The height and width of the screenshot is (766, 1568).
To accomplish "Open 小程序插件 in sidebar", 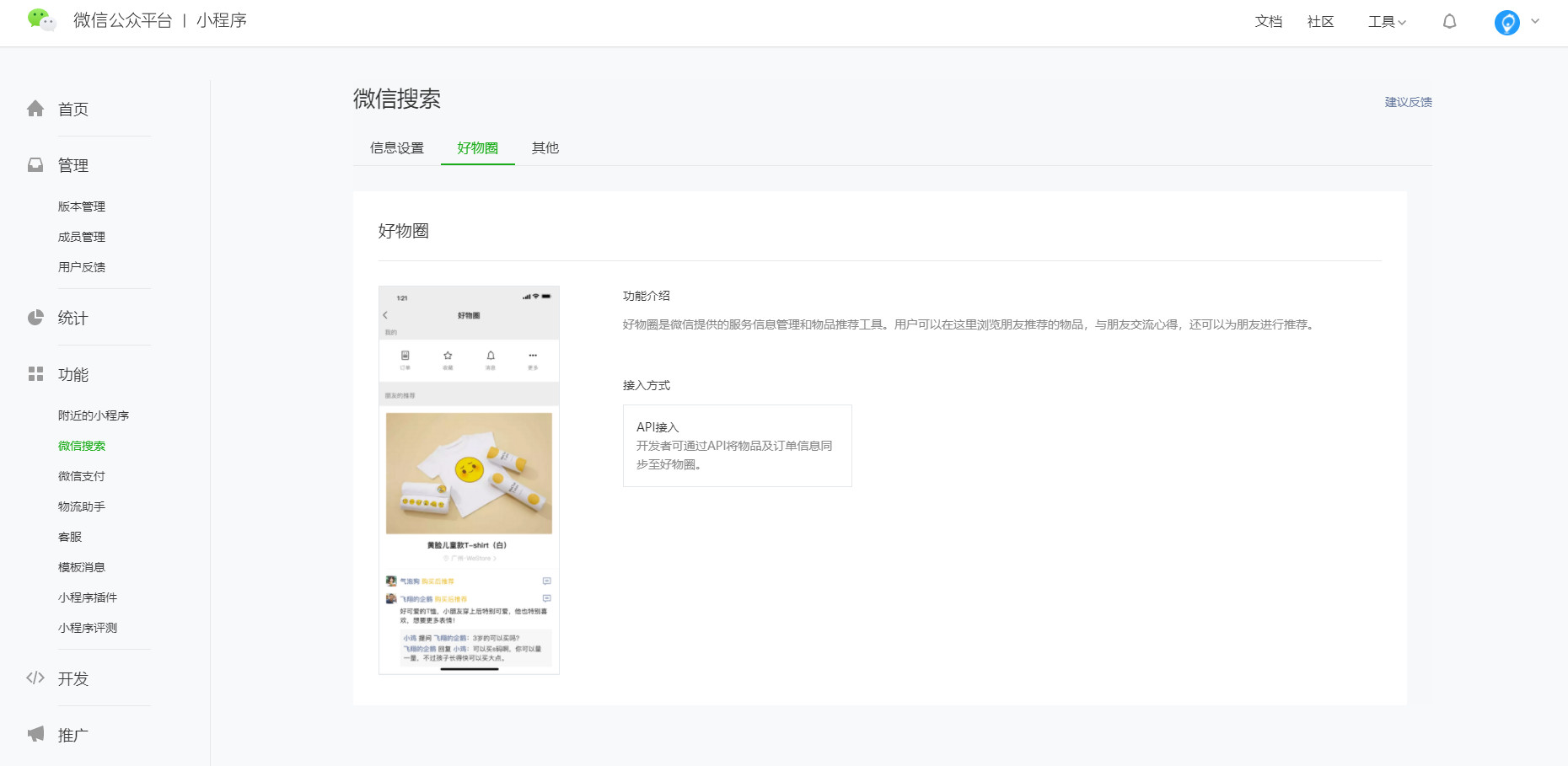I will coord(88,597).
